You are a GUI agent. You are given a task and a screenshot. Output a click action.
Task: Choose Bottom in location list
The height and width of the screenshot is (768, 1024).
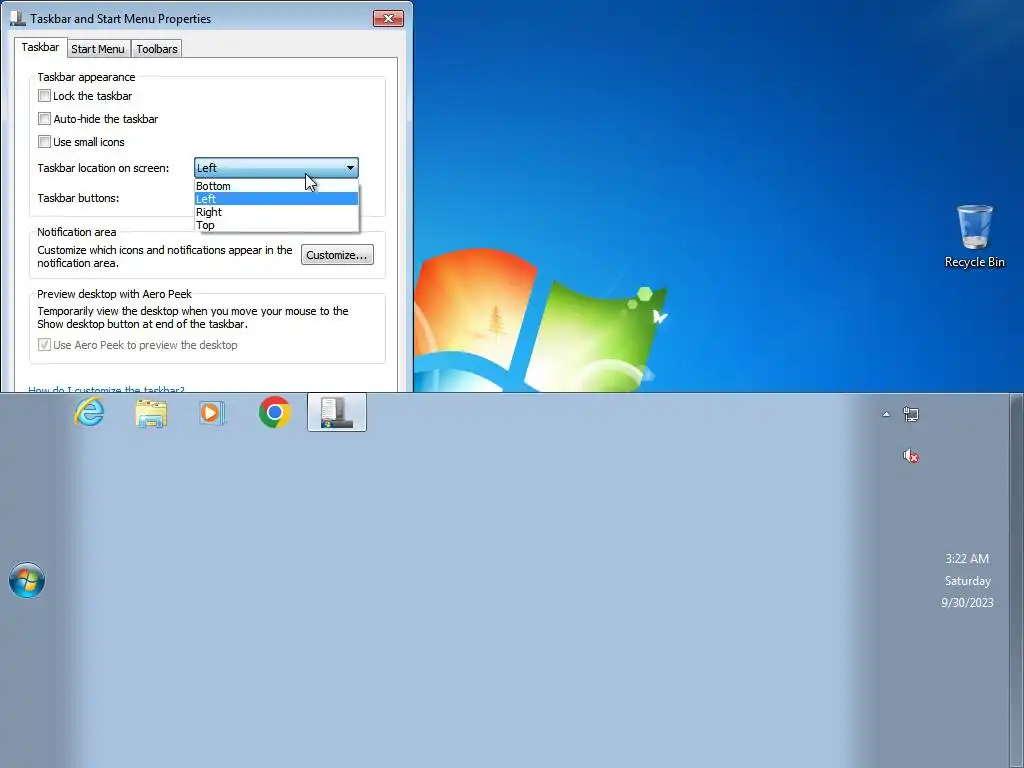276,186
